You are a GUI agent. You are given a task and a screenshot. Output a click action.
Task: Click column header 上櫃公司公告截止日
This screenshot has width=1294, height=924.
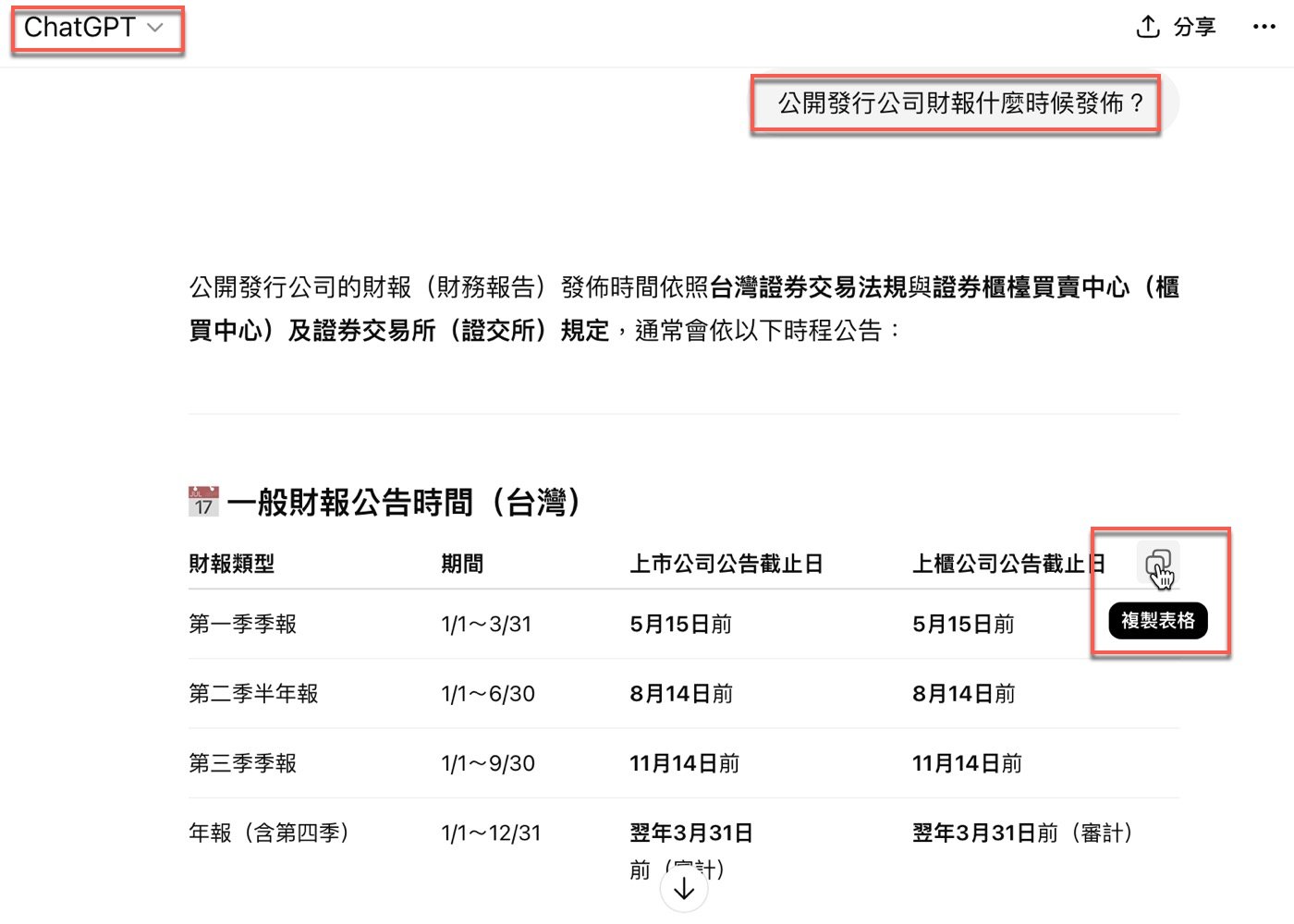[1008, 564]
